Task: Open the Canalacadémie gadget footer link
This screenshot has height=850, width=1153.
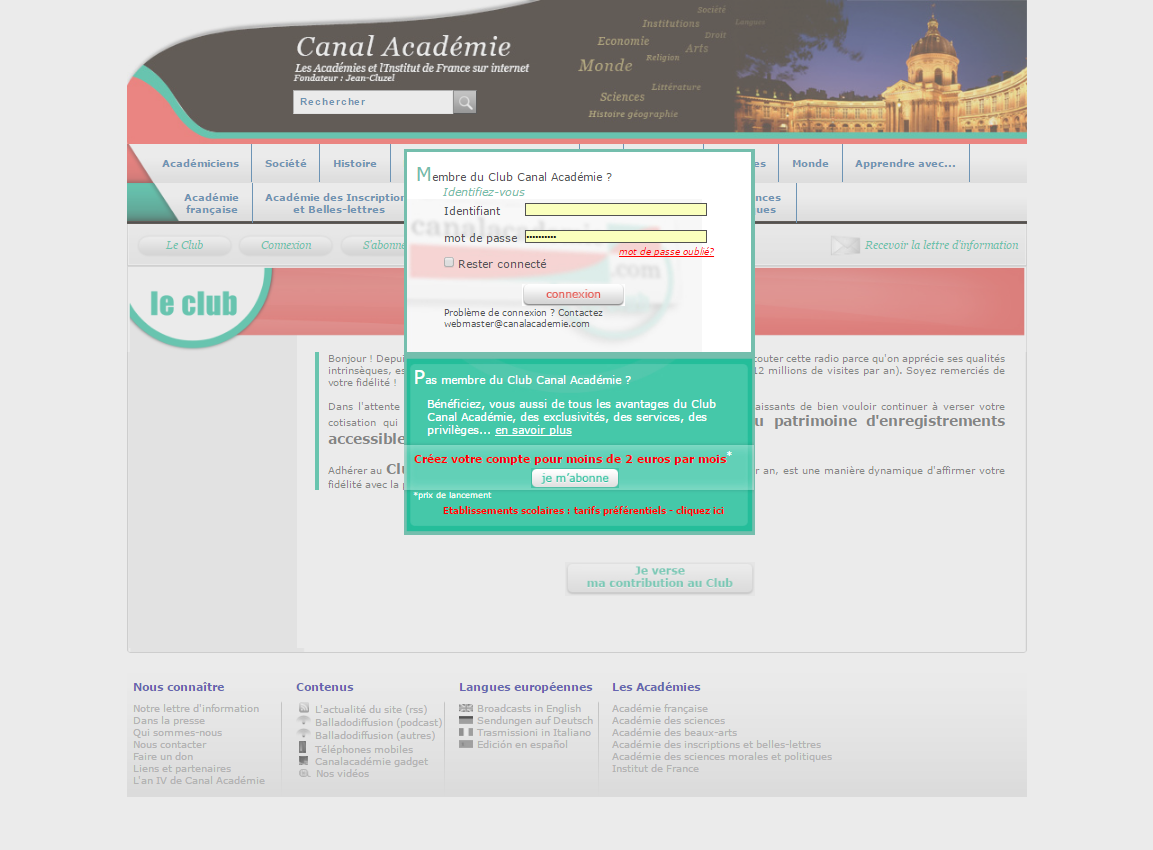Action: [x=371, y=762]
